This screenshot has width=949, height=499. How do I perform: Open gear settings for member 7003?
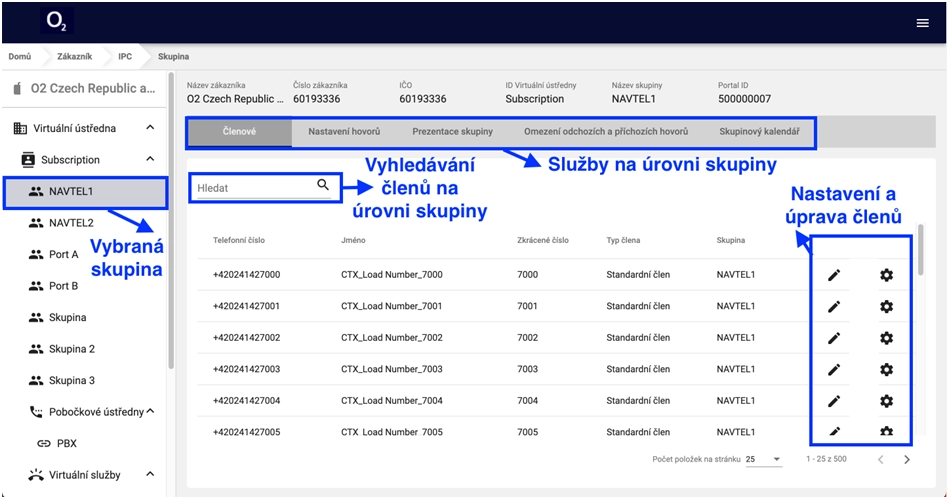coord(886,370)
